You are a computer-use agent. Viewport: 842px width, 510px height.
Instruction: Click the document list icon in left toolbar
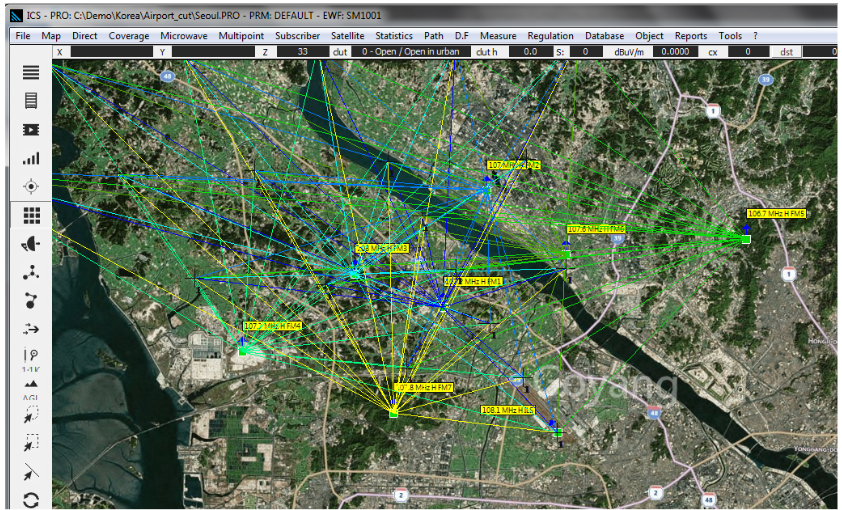pyautogui.click(x=31, y=100)
